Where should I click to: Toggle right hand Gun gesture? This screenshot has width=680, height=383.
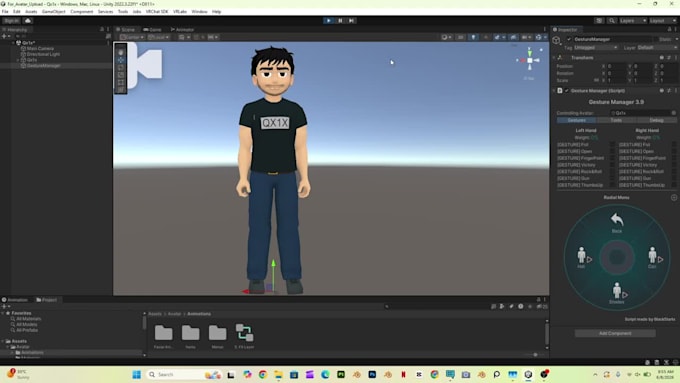(x=674, y=178)
